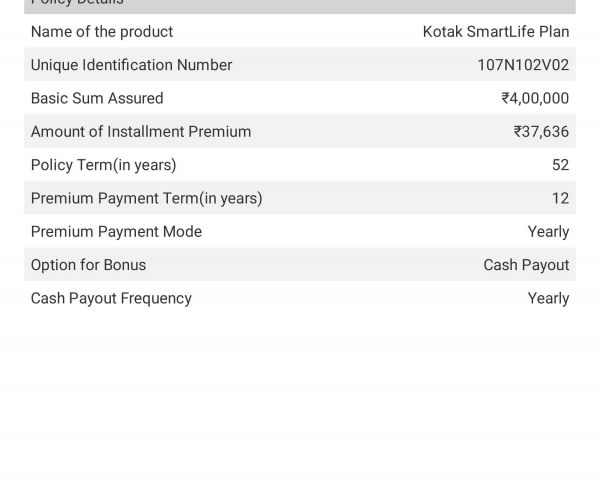600x480 pixels.
Task: Click the Policy Term(in years) label
Action: (103, 165)
